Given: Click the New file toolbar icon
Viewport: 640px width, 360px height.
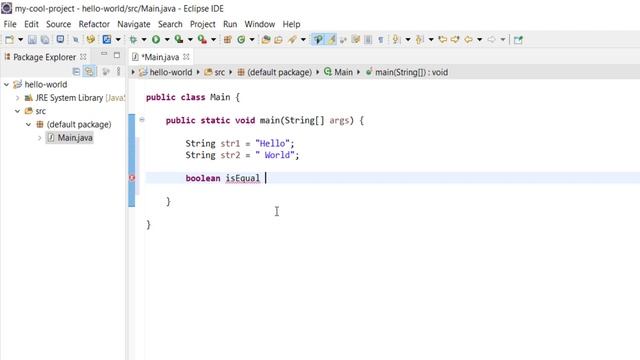Looking at the screenshot, I should tap(9, 40).
